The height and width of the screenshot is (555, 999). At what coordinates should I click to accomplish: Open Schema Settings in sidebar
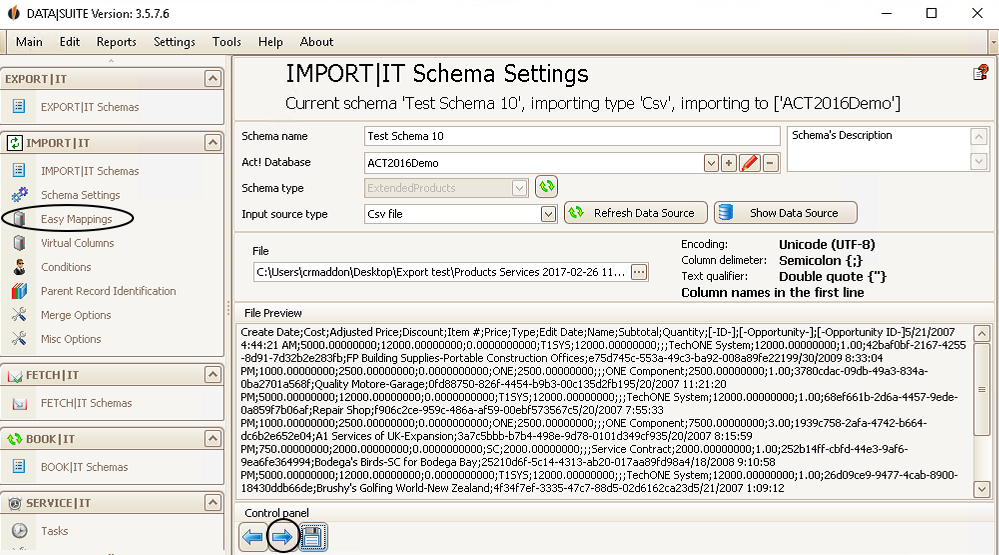click(x=80, y=195)
